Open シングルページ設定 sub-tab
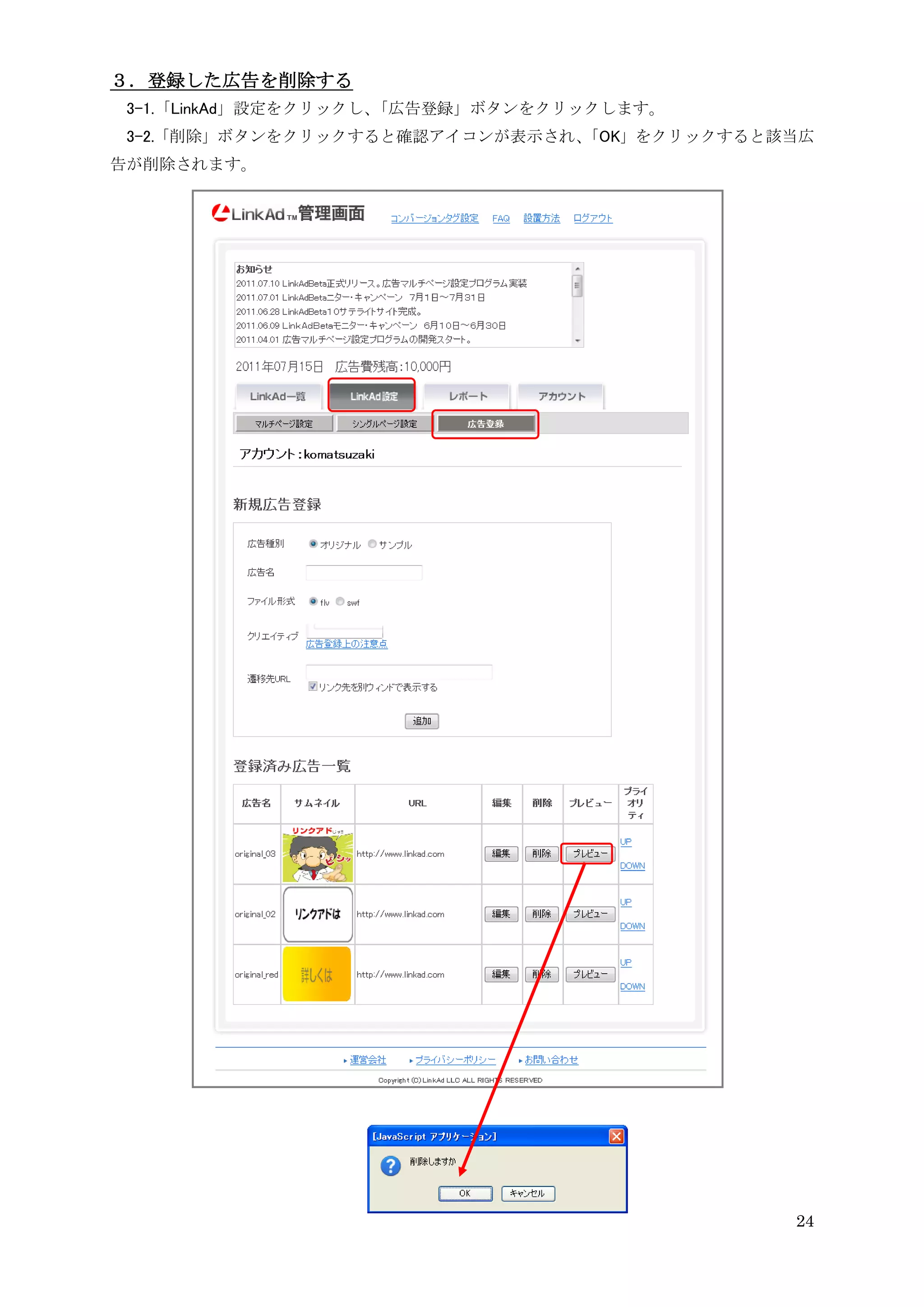924x1307 pixels. coord(384,424)
